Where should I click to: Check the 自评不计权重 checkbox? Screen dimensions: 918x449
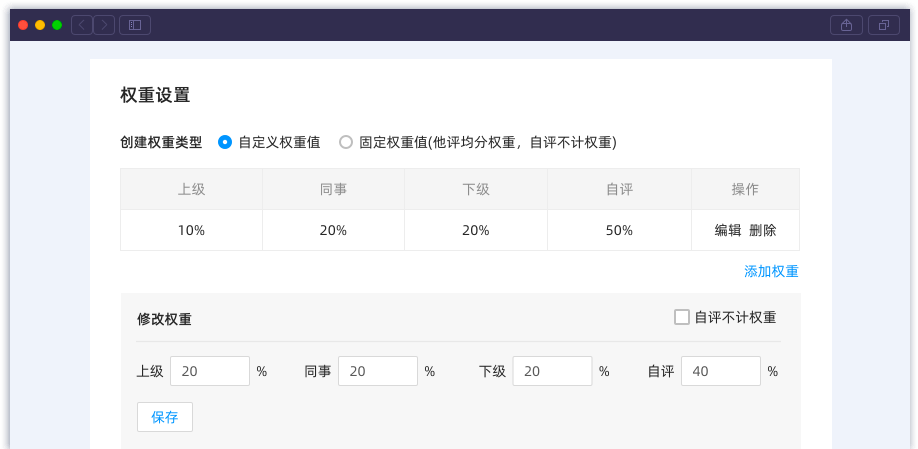click(681, 317)
